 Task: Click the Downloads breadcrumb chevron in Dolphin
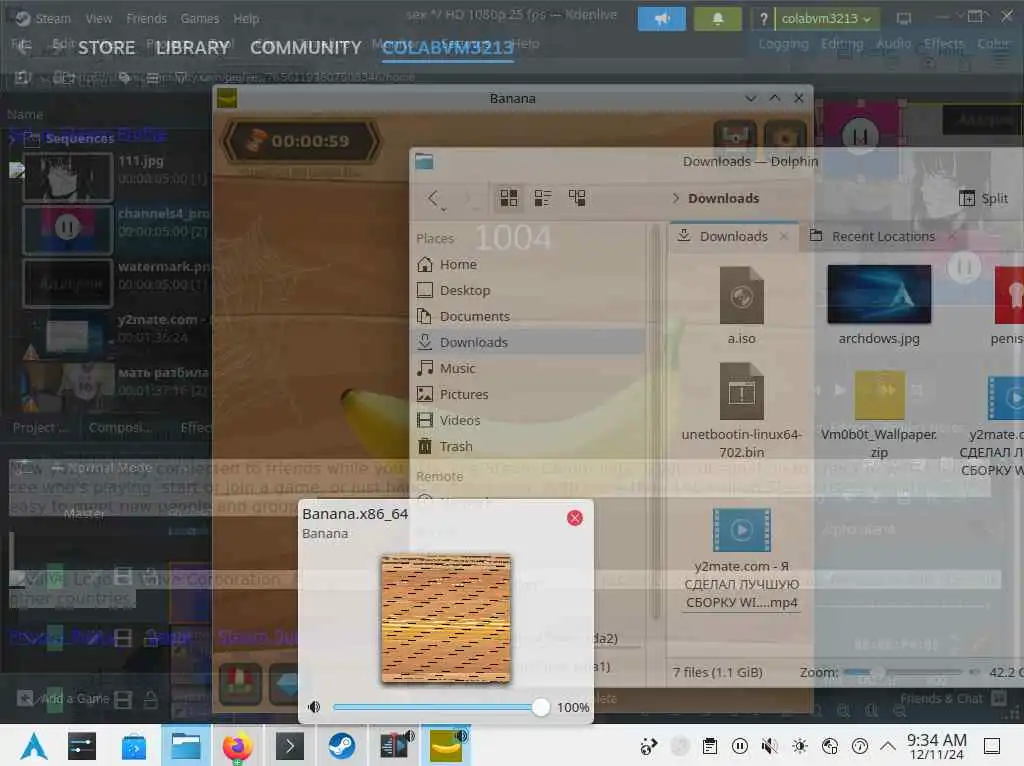[675, 198]
